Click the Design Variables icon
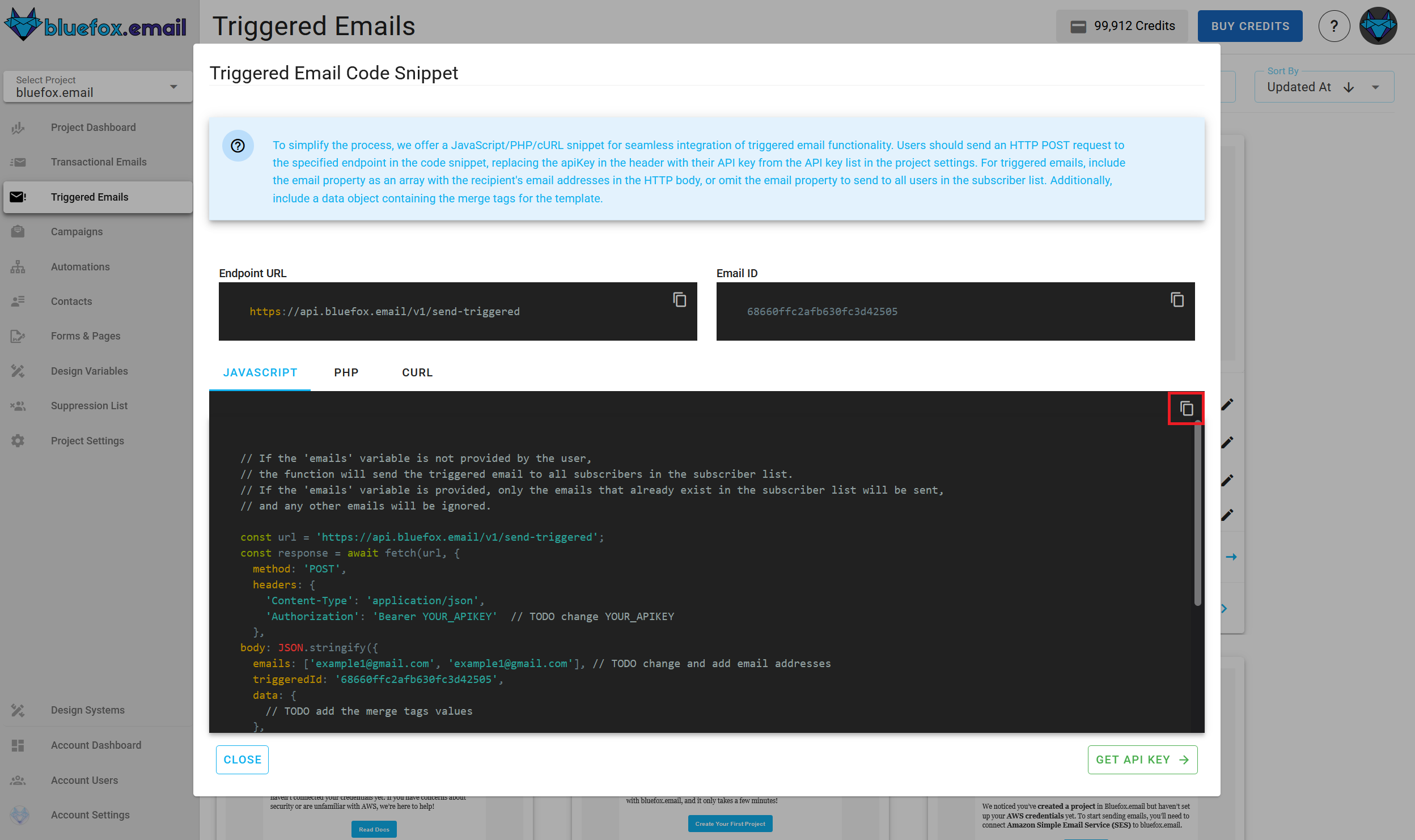1415x840 pixels. [18, 371]
